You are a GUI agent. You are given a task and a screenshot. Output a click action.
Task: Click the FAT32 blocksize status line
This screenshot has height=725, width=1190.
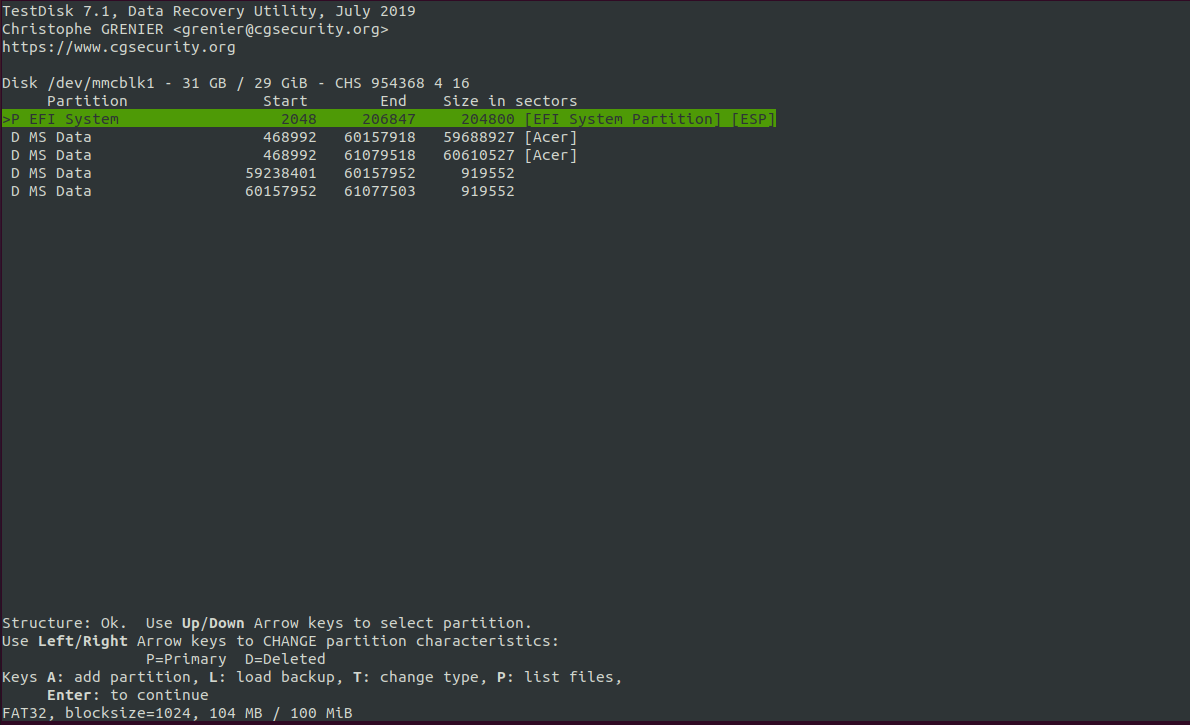[x=177, y=713]
